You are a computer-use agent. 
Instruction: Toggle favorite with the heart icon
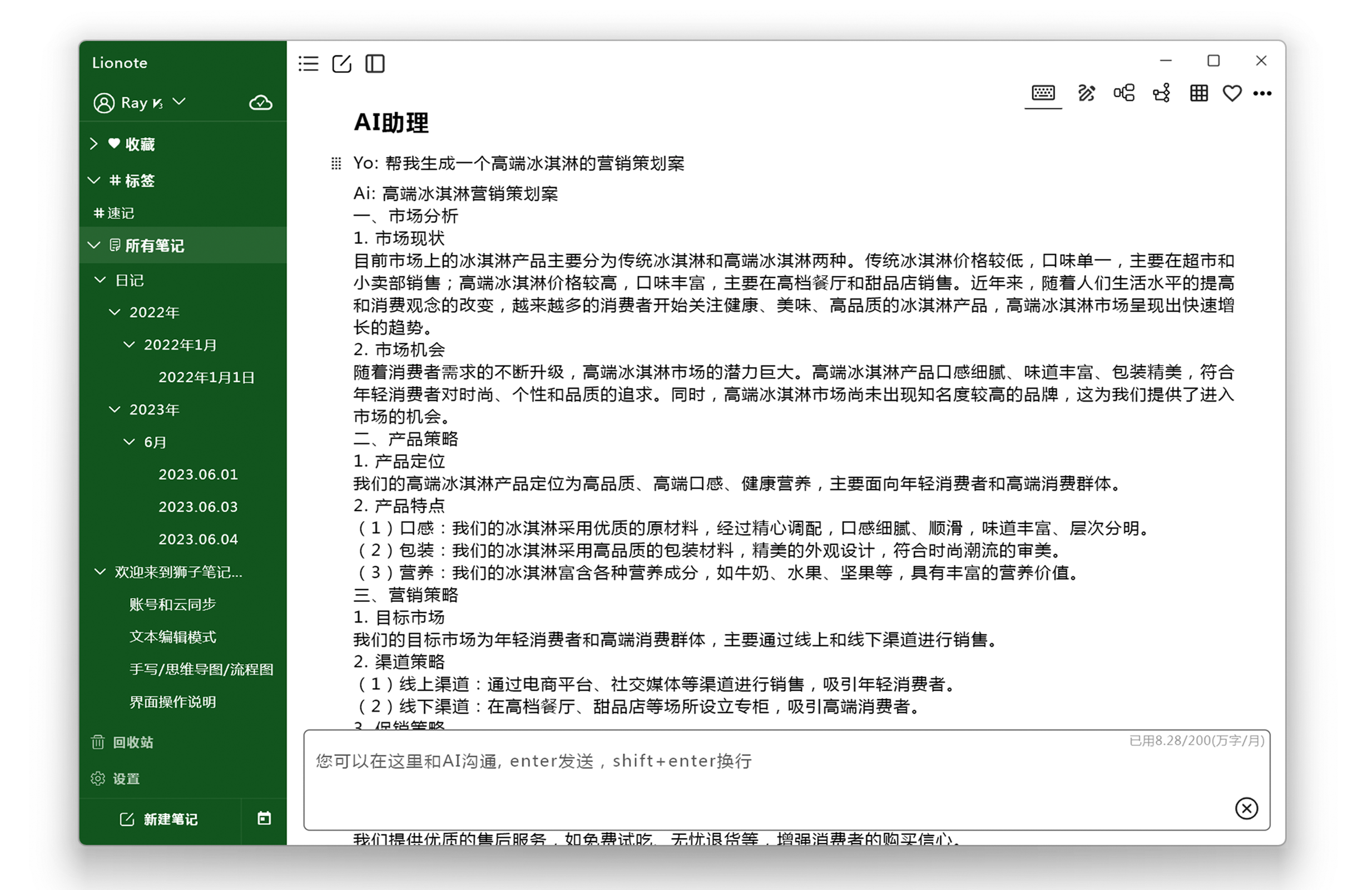(1232, 93)
